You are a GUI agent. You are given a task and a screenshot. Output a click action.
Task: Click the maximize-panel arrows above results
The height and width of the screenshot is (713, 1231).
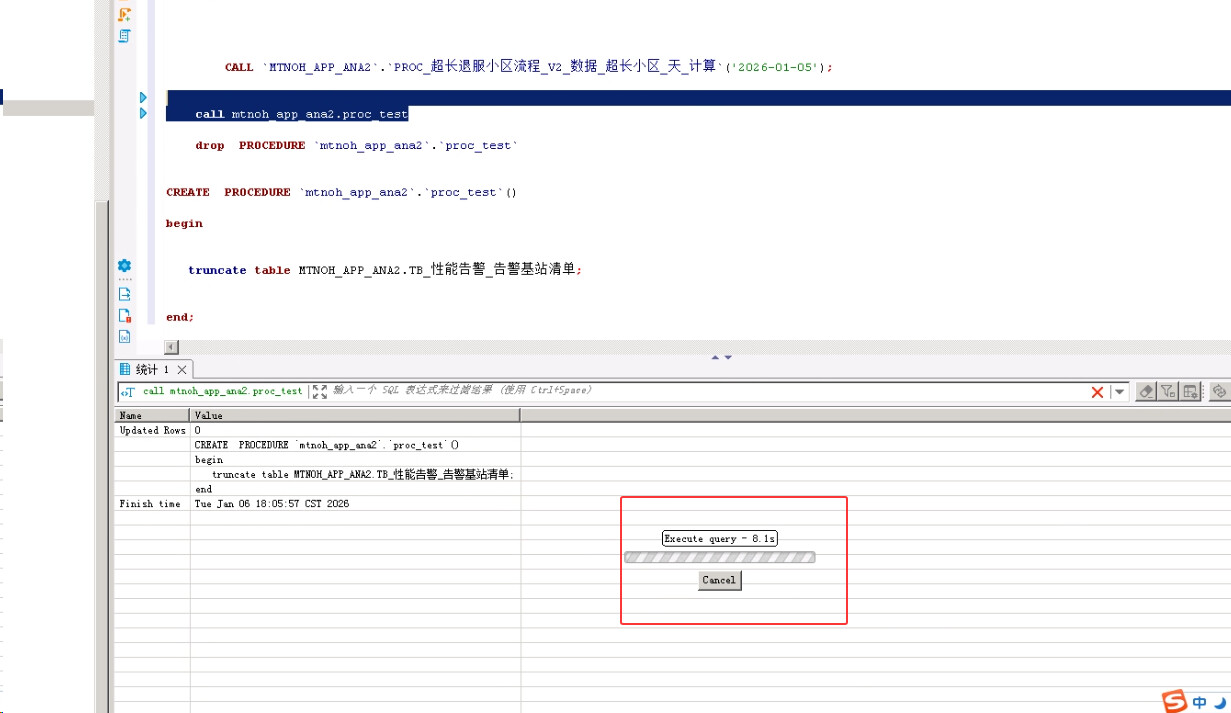point(721,357)
